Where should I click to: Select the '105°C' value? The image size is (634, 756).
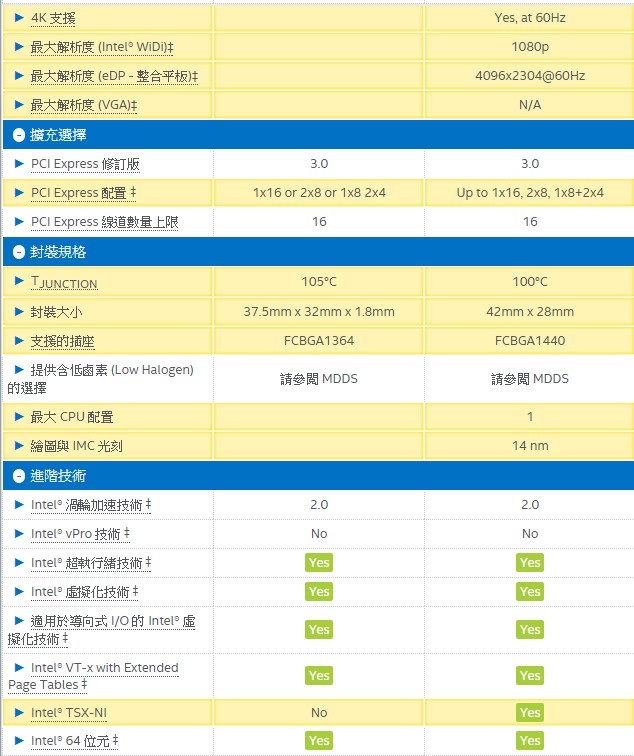click(x=319, y=281)
